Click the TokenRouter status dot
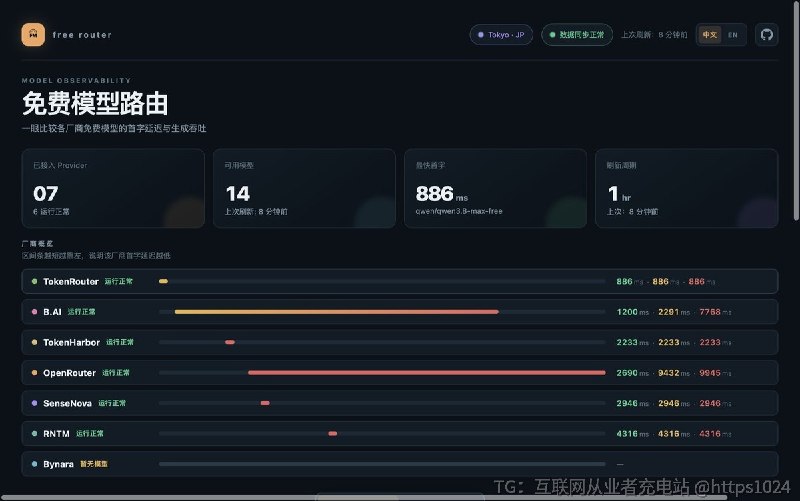The width and height of the screenshot is (800, 501). click(34, 281)
